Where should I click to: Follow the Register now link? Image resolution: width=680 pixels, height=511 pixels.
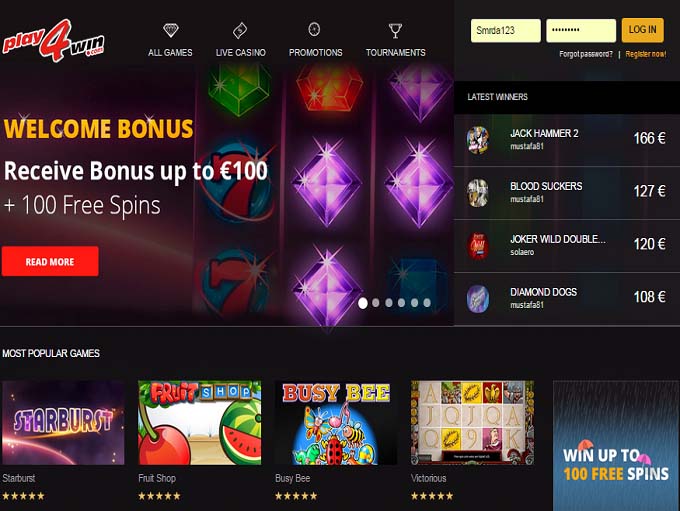[x=646, y=54]
